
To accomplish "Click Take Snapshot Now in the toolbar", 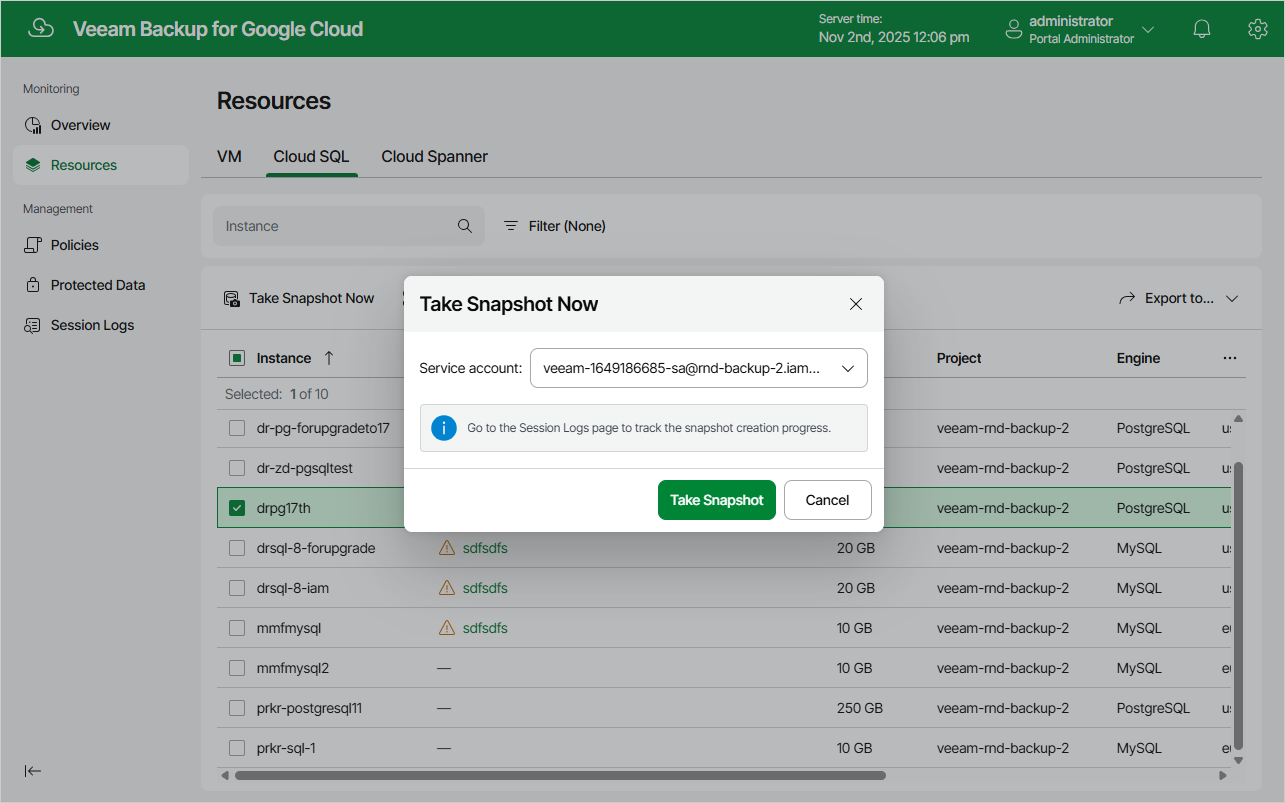I will point(299,298).
